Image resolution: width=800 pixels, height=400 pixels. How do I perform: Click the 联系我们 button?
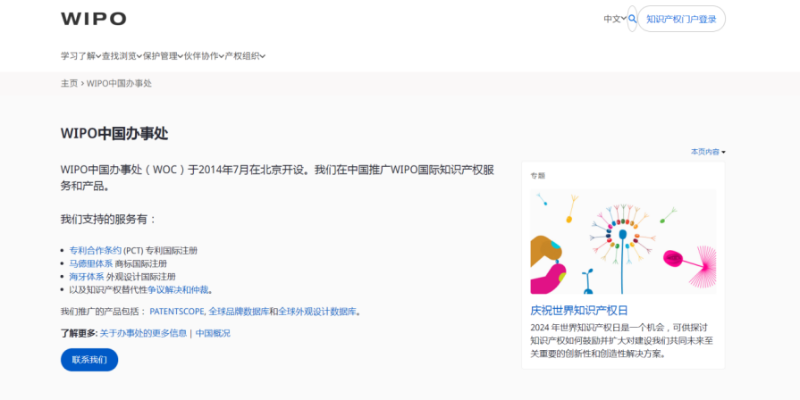tap(89, 360)
